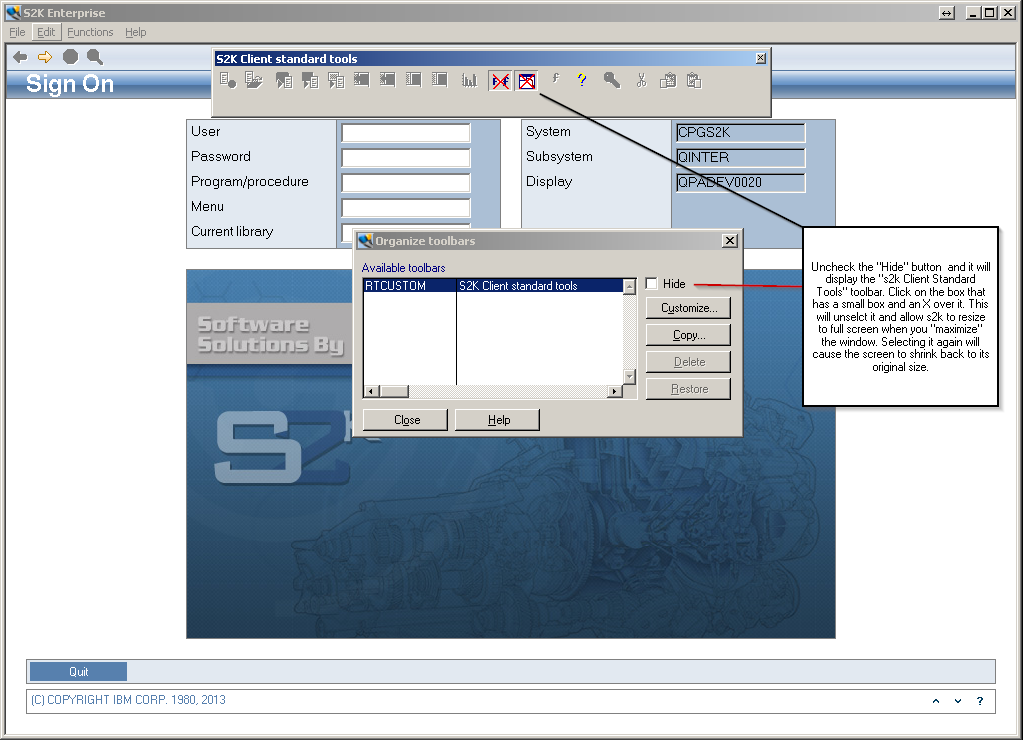Image resolution: width=1023 pixels, height=740 pixels.
Task: Close the S2K Client standard tools toolbar
Action: tap(761, 58)
